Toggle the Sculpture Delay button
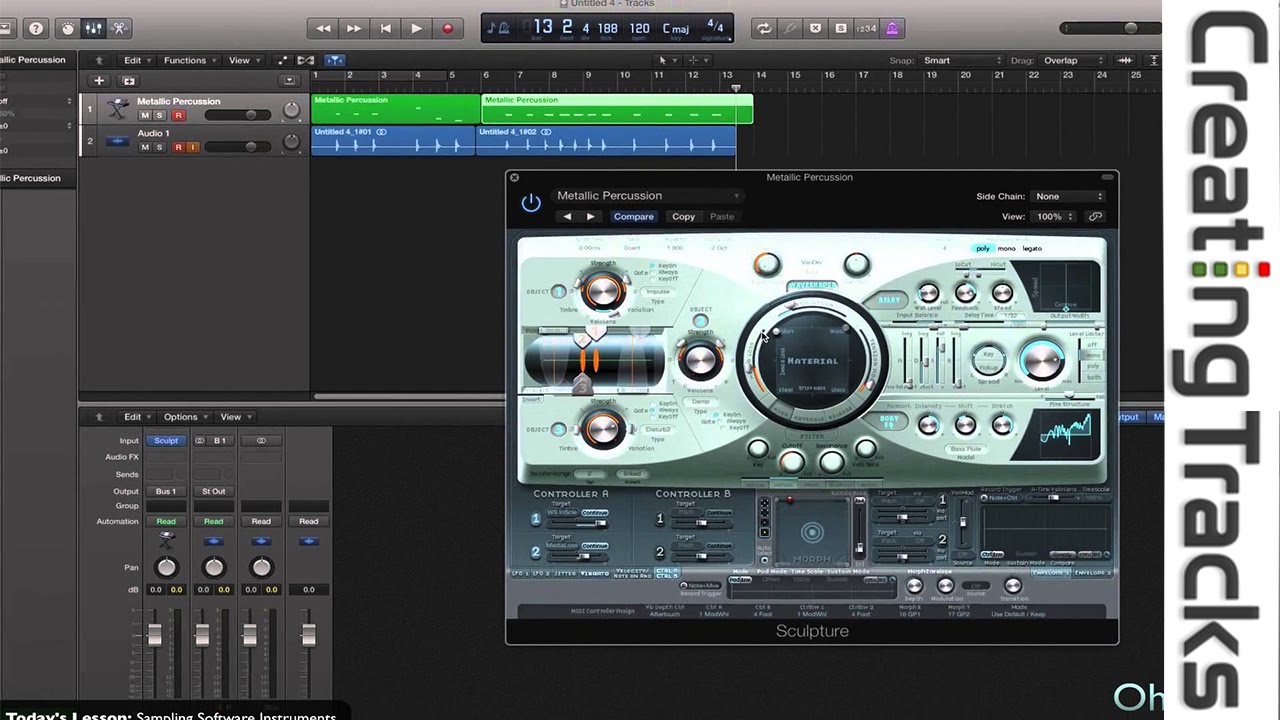The width and height of the screenshot is (1280, 720). pos(889,299)
